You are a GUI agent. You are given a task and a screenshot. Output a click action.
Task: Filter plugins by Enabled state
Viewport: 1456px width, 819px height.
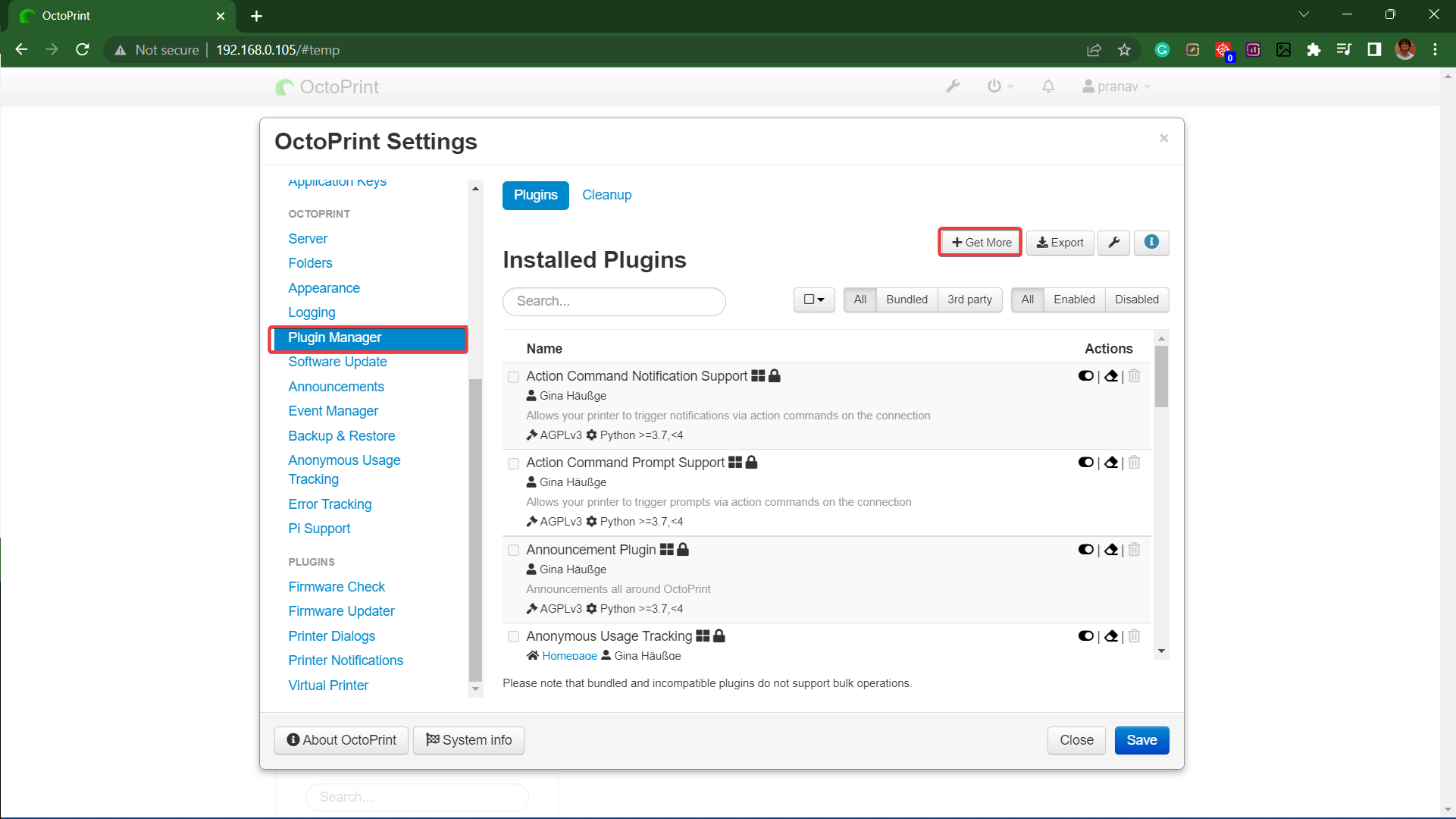1074,300
